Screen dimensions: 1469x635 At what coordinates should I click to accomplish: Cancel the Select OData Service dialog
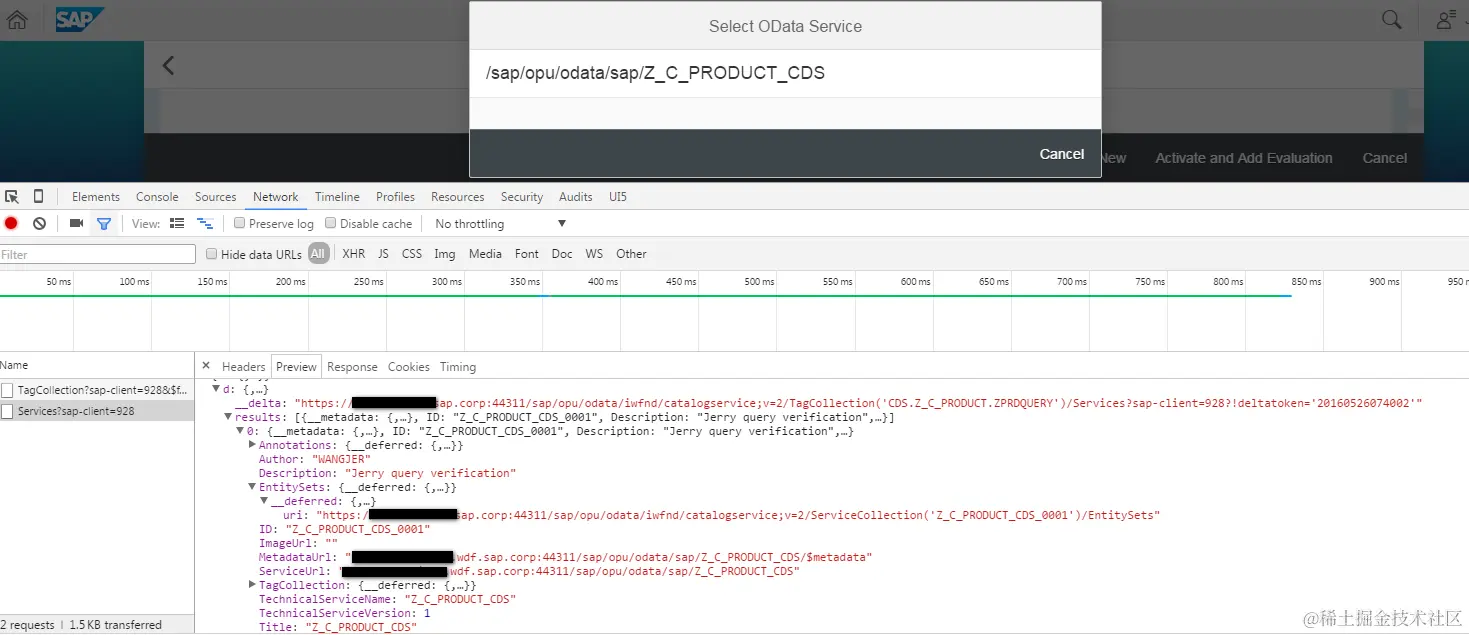[x=1062, y=154]
